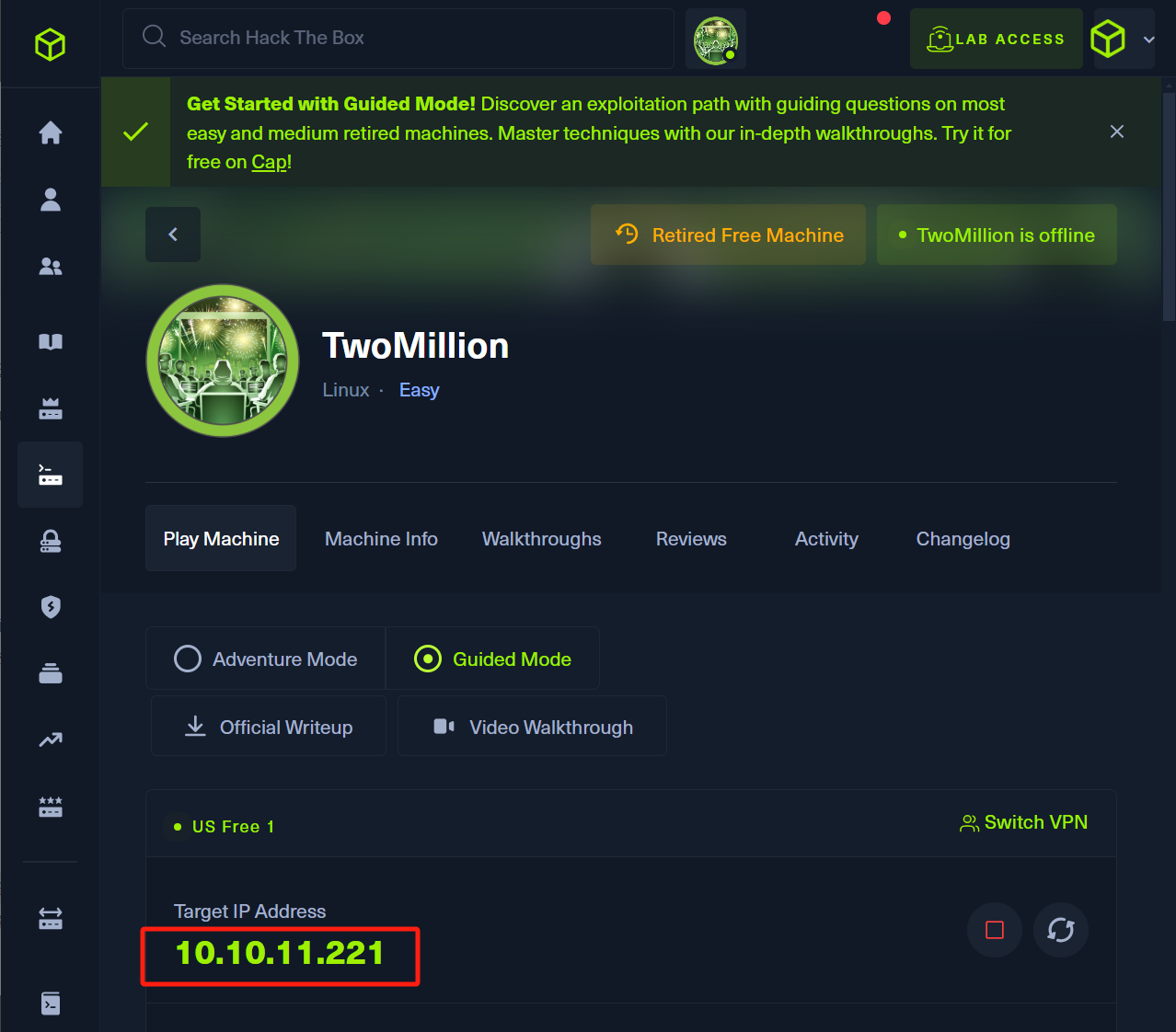Viewport: 1176px width, 1032px height.
Task: Click the Hack The Box cube logo
Action: coord(51,43)
